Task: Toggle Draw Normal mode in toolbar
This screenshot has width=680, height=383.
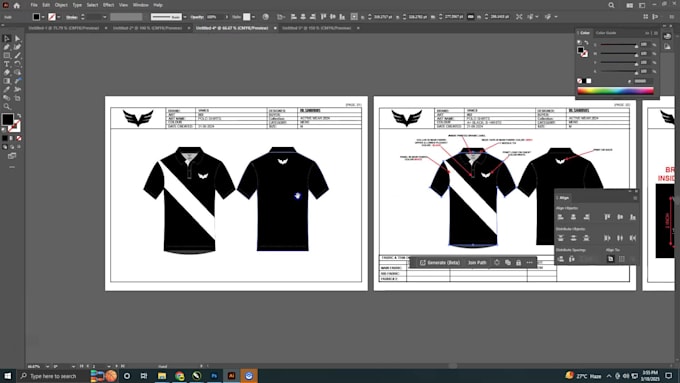Action: (5, 147)
